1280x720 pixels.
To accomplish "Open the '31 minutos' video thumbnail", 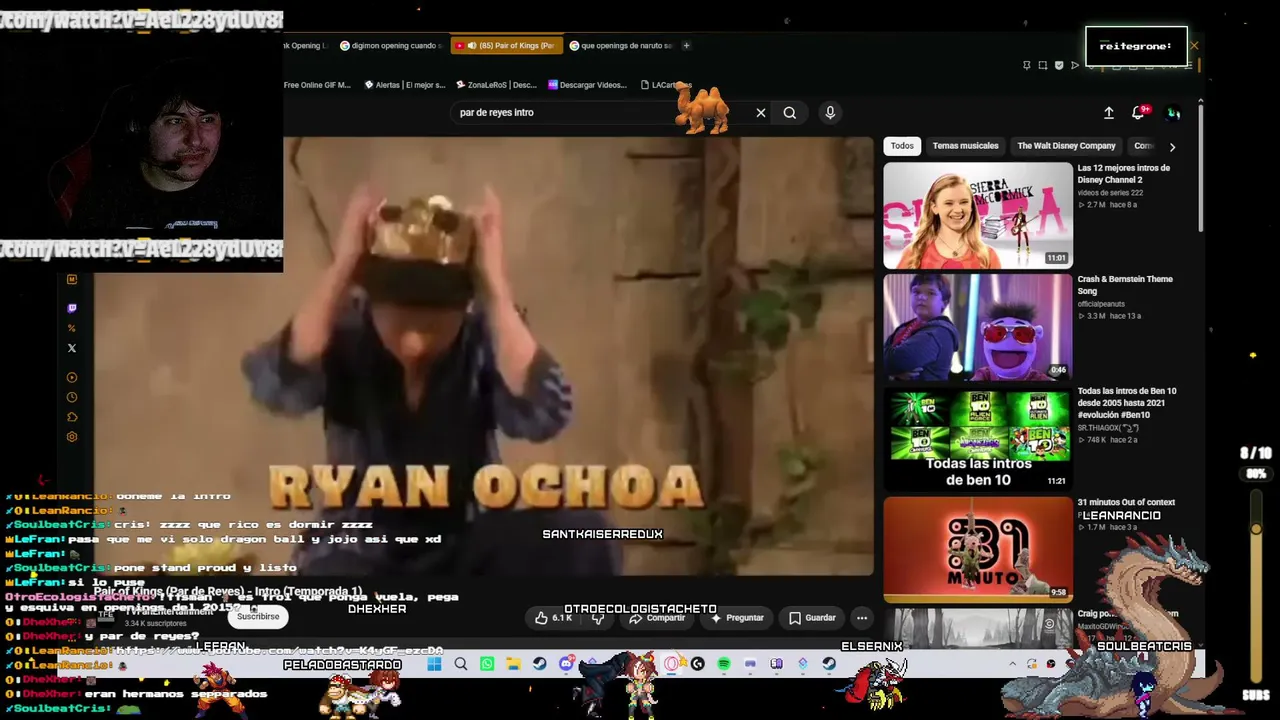I will pyautogui.click(x=978, y=549).
